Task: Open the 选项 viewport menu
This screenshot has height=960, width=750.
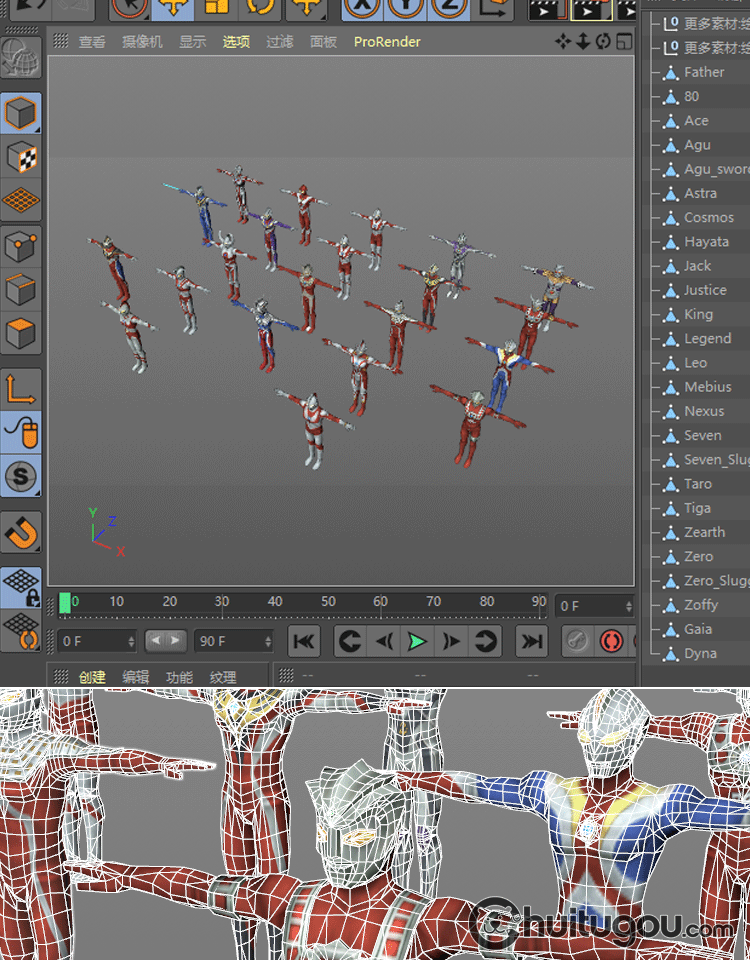Action: tap(236, 42)
